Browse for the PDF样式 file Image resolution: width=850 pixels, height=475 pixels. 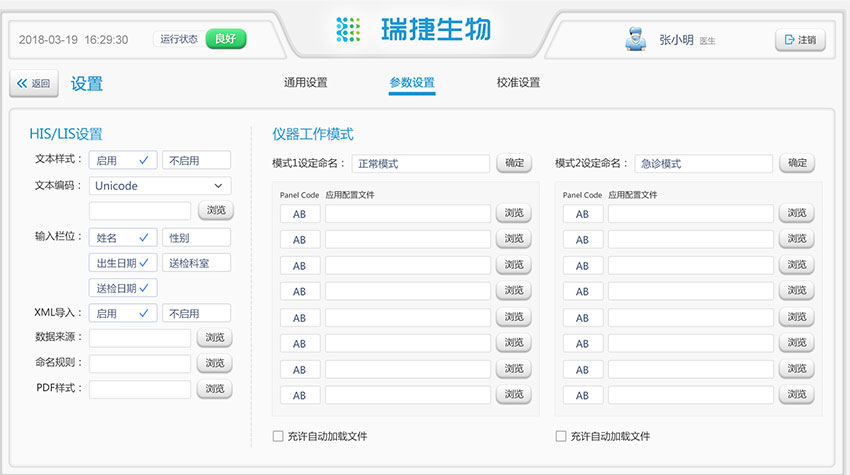214,389
